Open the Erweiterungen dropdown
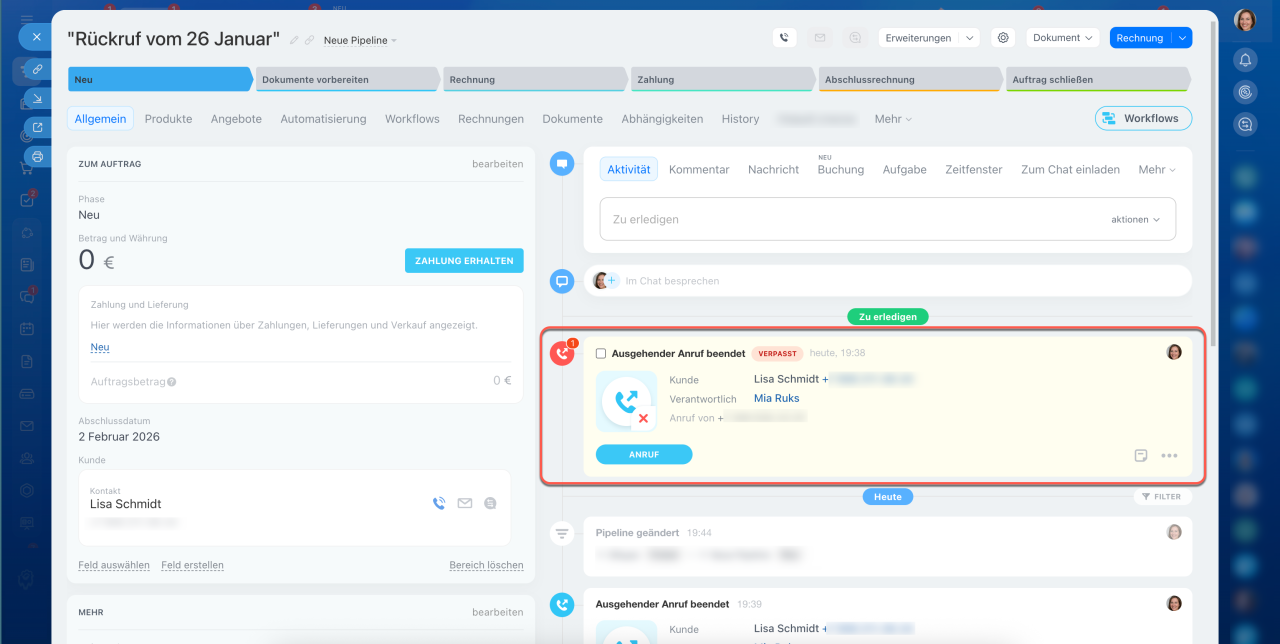The image size is (1280, 644). [x=928, y=38]
